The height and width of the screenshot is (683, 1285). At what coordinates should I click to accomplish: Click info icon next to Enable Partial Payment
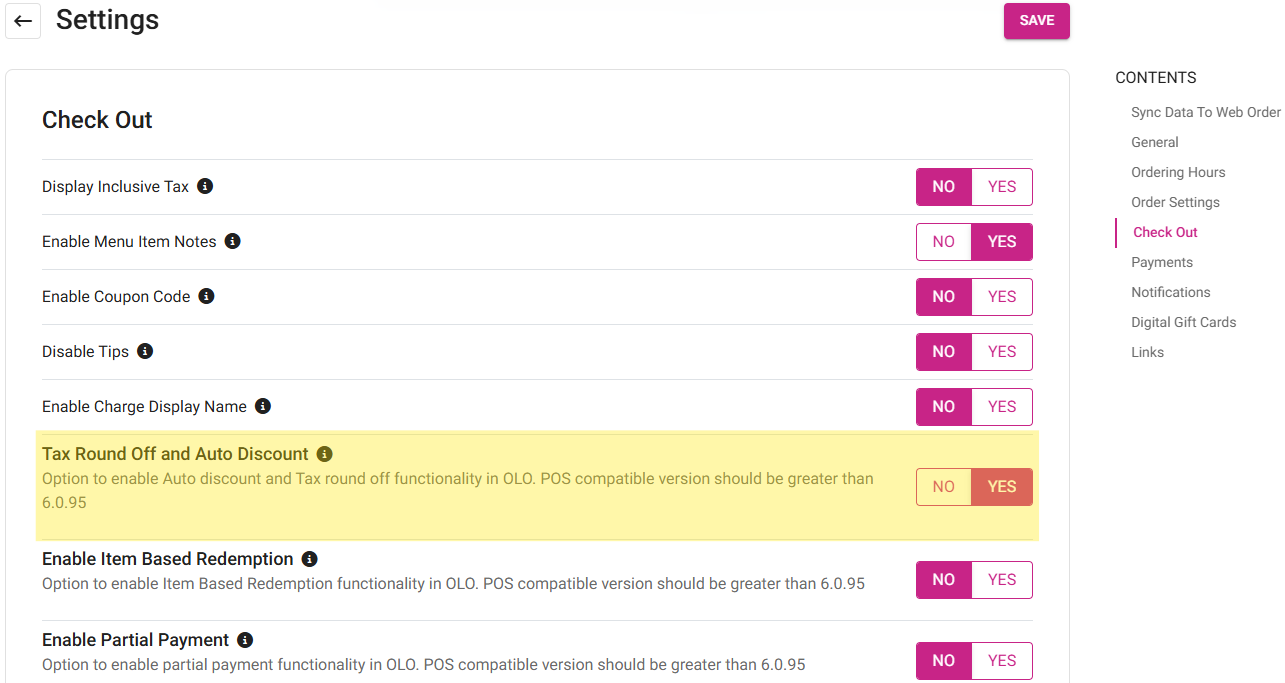point(245,640)
